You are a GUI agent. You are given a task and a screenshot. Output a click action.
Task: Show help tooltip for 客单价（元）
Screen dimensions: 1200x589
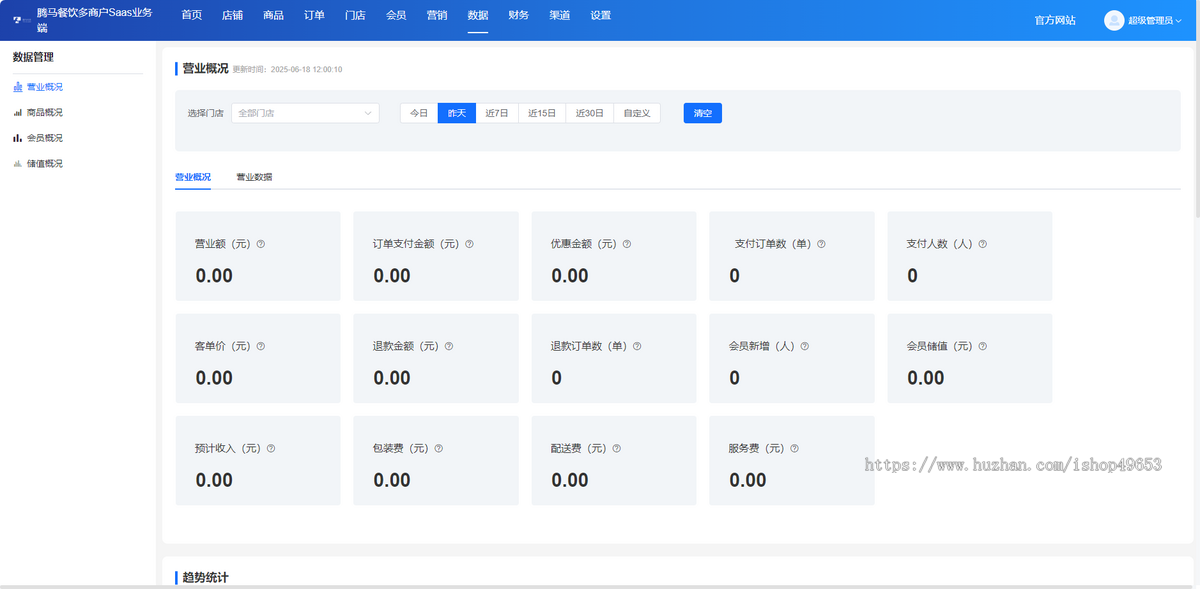[261, 346]
